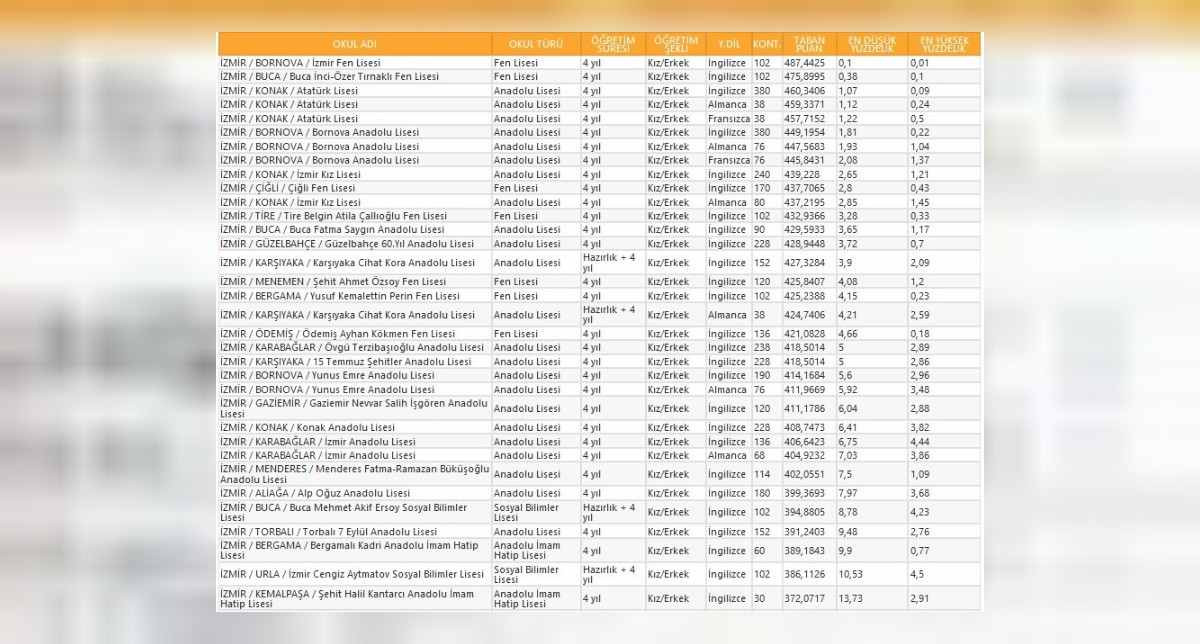Screen dimensions: 1200x644
Task: Select the quota value 240
Action: pyautogui.click(x=762, y=175)
